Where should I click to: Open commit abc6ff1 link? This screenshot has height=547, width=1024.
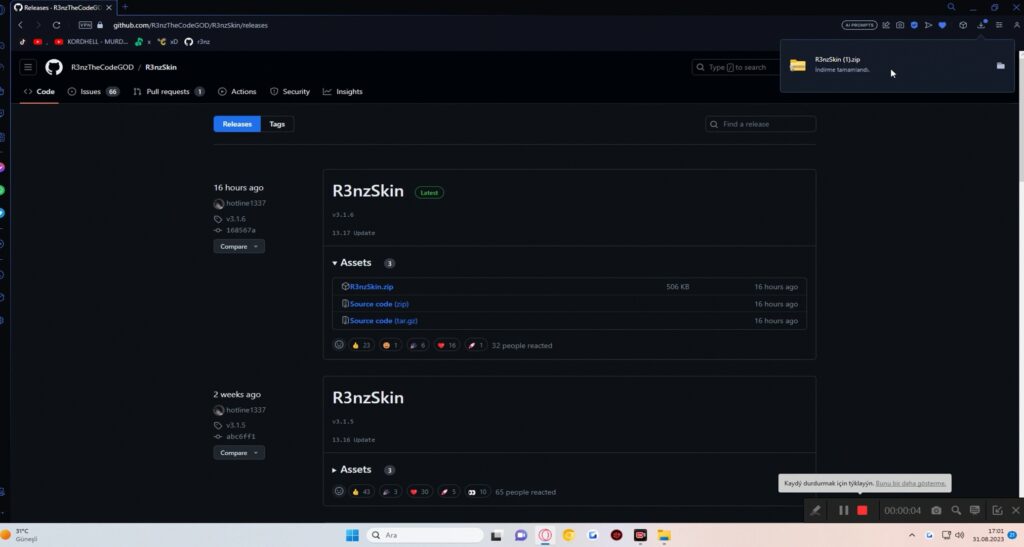click(240, 437)
